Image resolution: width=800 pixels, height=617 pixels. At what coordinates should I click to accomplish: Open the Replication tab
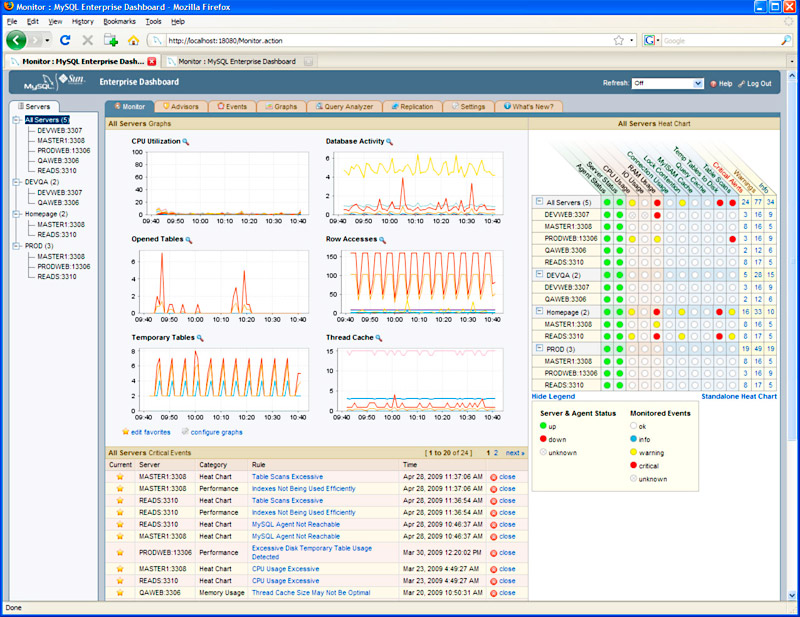point(412,106)
